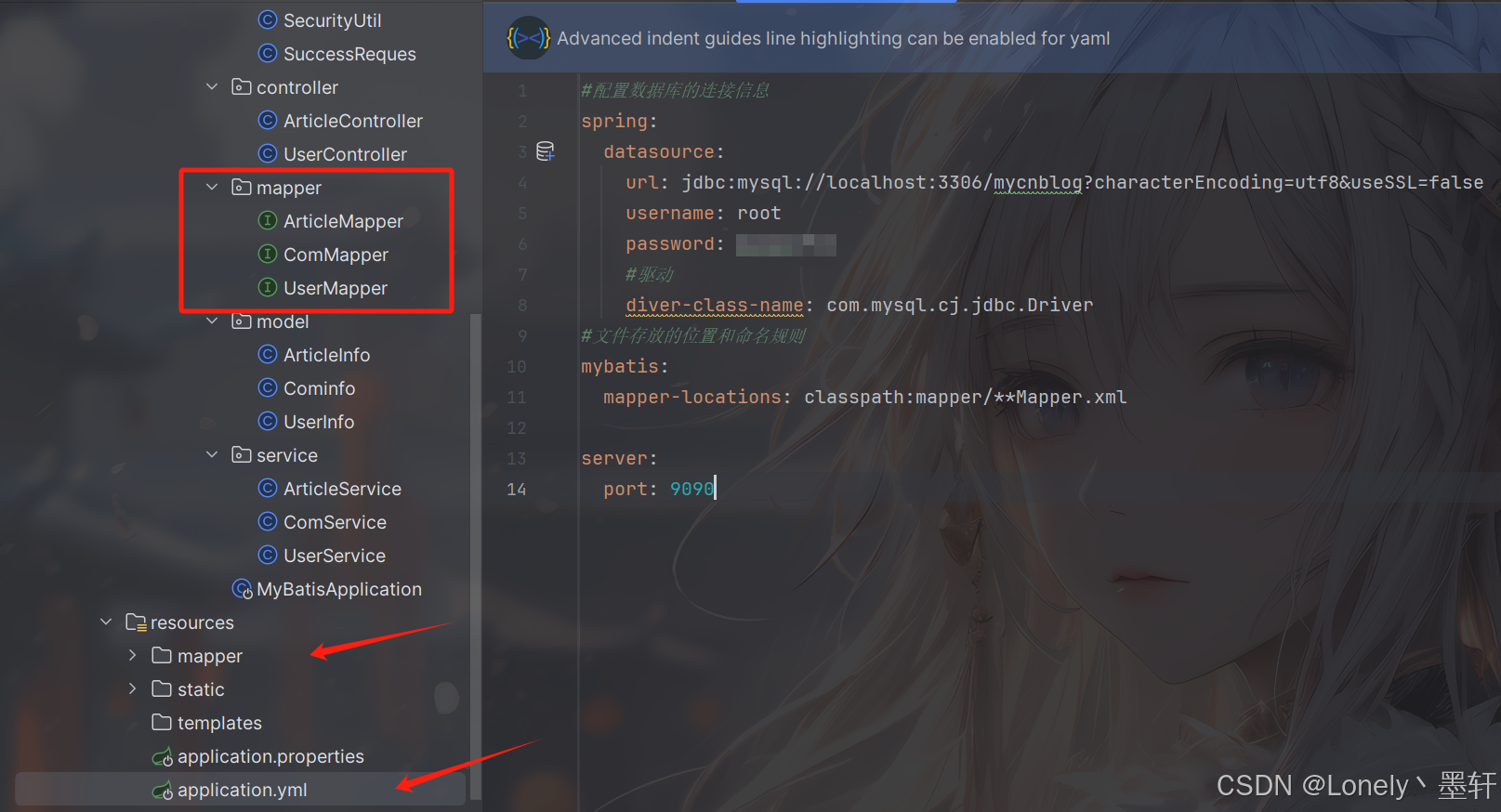Click the 'mapper-locations' key
The image size is (1501, 812).
click(x=691, y=397)
